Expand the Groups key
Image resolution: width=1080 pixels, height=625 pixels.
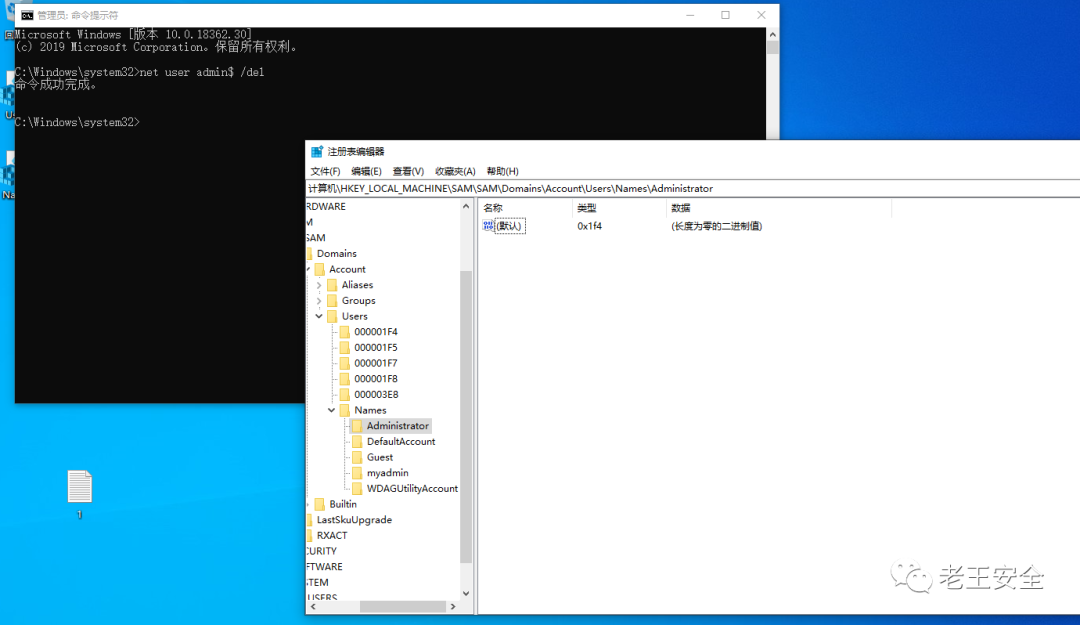319,300
